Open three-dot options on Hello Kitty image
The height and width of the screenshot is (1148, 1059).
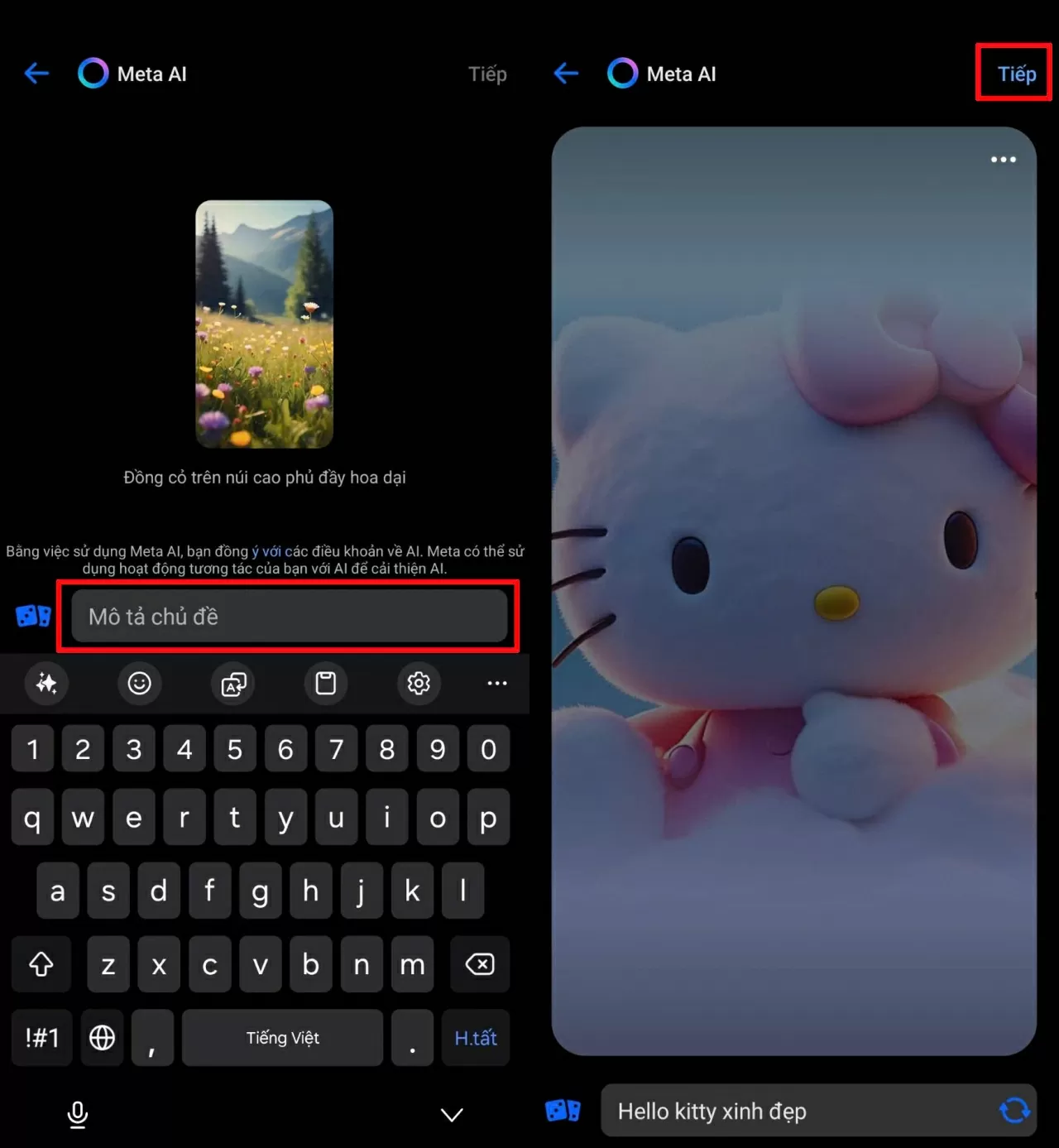1003,159
